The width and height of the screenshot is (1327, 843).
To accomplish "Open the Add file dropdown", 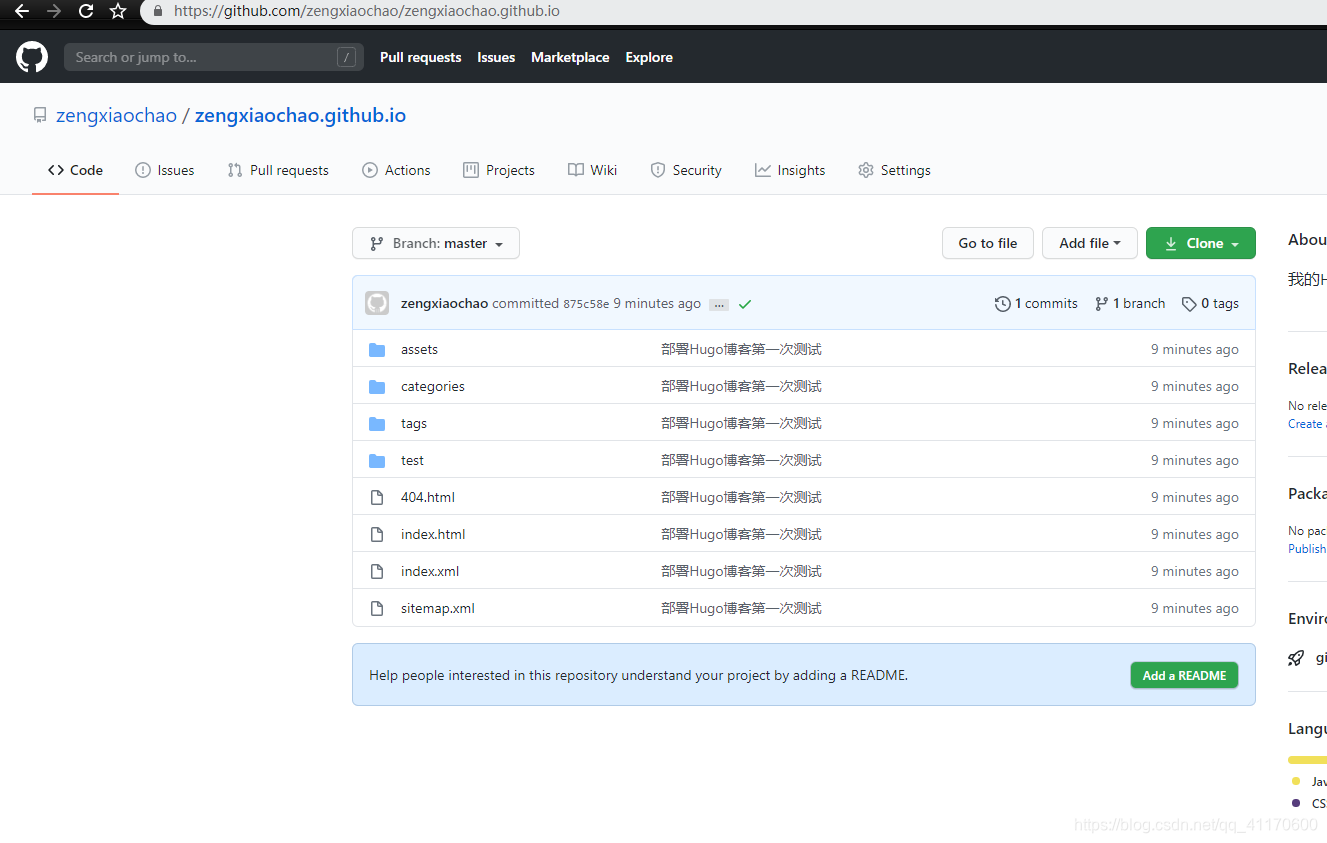I will click(x=1090, y=243).
